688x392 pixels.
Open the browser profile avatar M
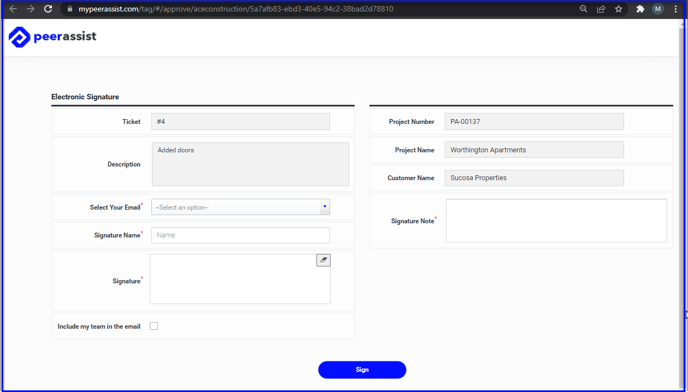658,9
